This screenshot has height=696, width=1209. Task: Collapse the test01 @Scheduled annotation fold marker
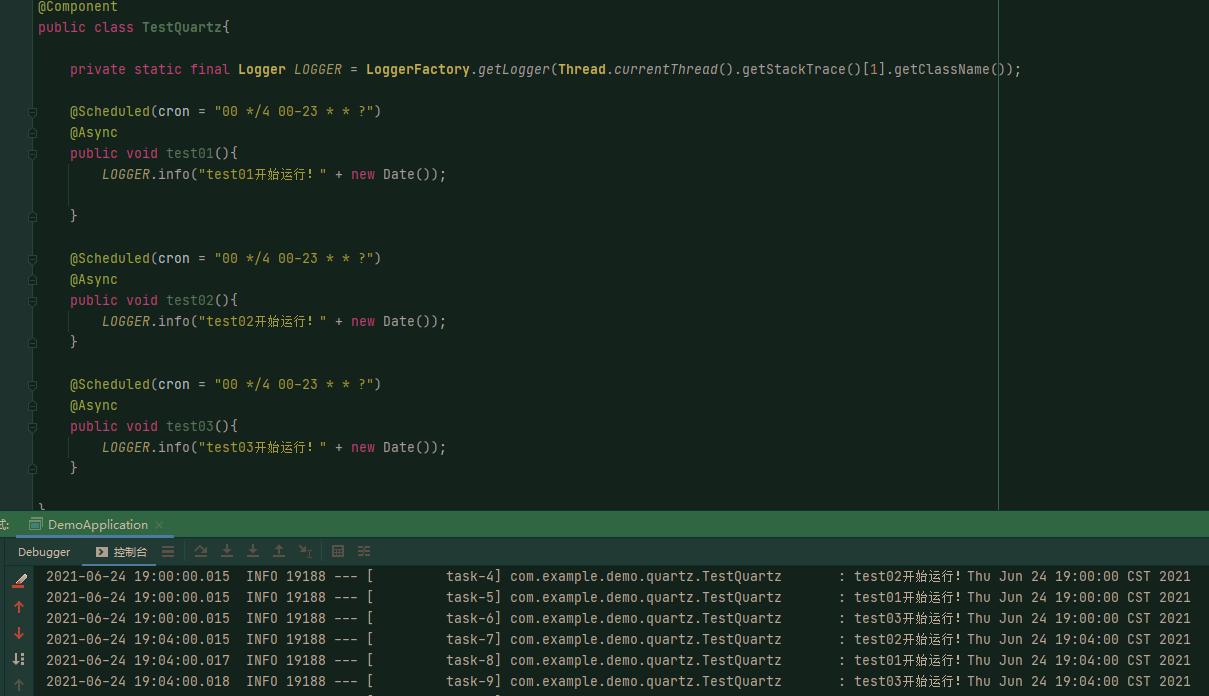(33, 111)
